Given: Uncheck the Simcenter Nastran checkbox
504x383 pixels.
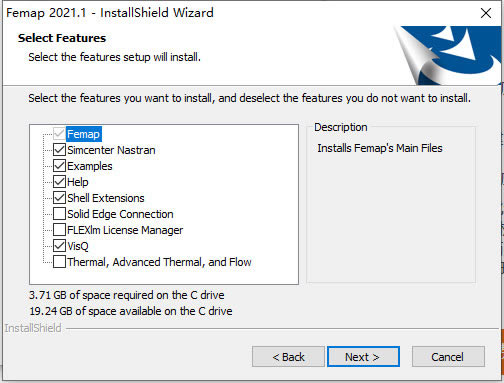Looking at the screenshot, I should tap(59, 150).
